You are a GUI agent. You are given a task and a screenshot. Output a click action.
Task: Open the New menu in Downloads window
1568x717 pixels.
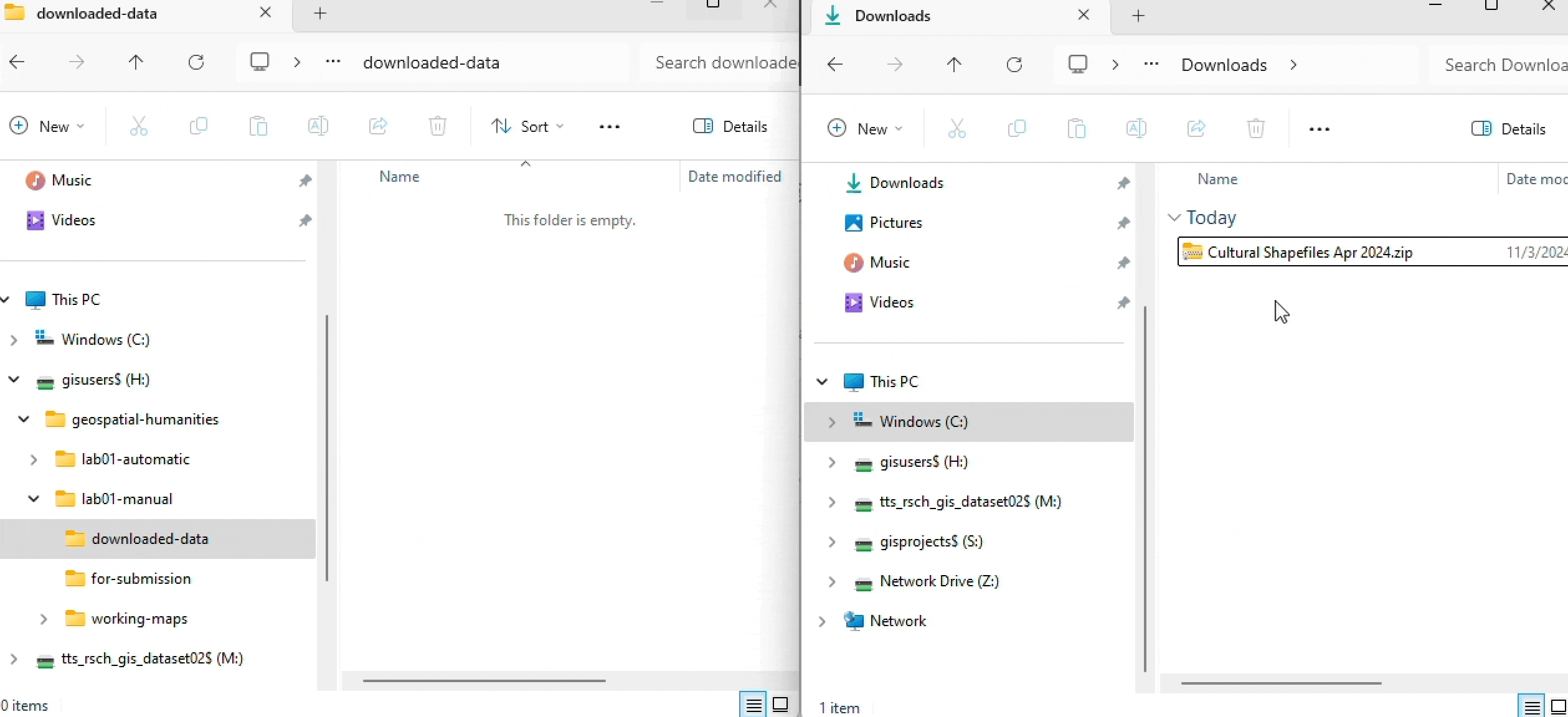(864, 129)
